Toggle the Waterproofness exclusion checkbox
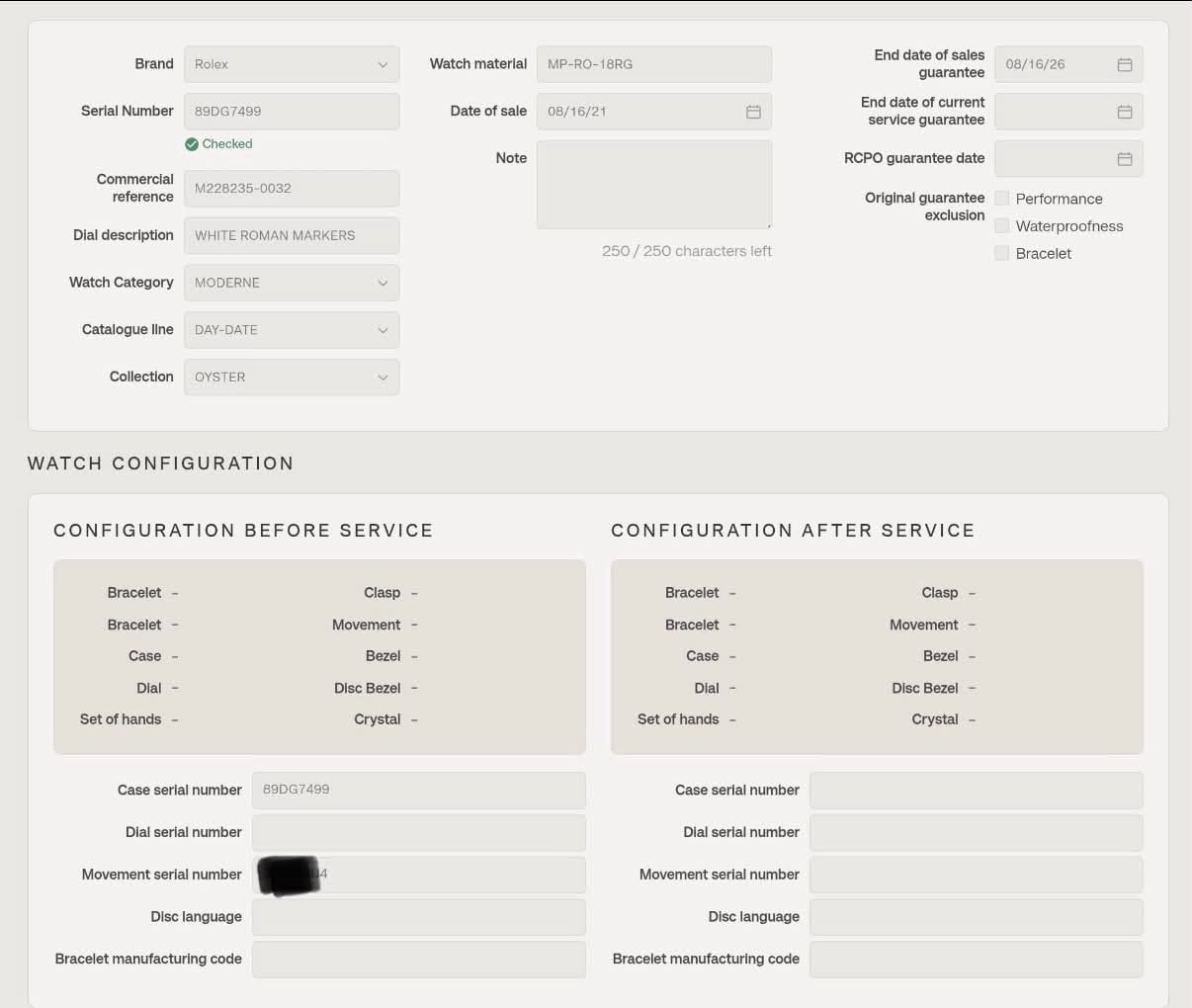 tap(1002, 226)
